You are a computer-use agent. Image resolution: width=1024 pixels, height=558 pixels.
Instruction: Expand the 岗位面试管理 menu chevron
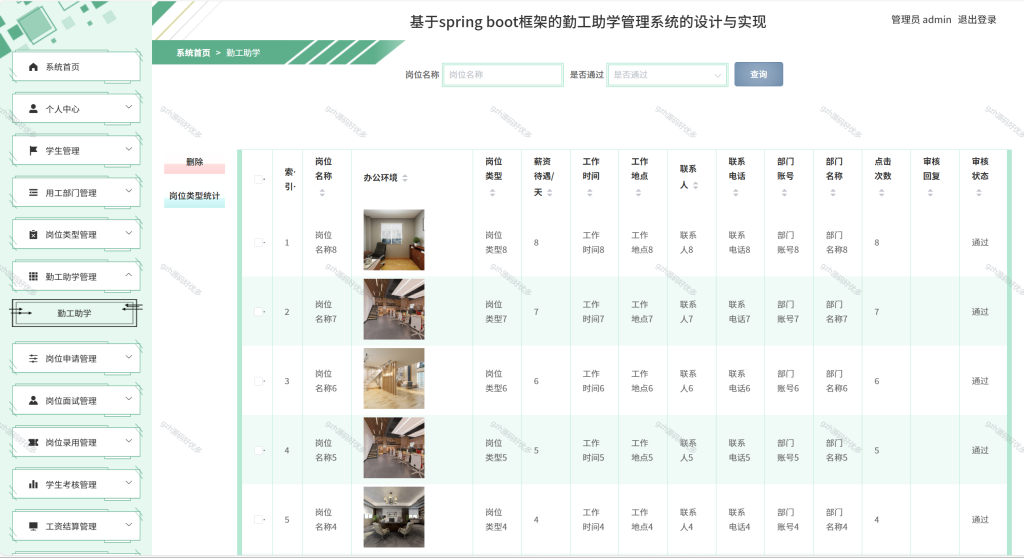[x=129, y=399]
